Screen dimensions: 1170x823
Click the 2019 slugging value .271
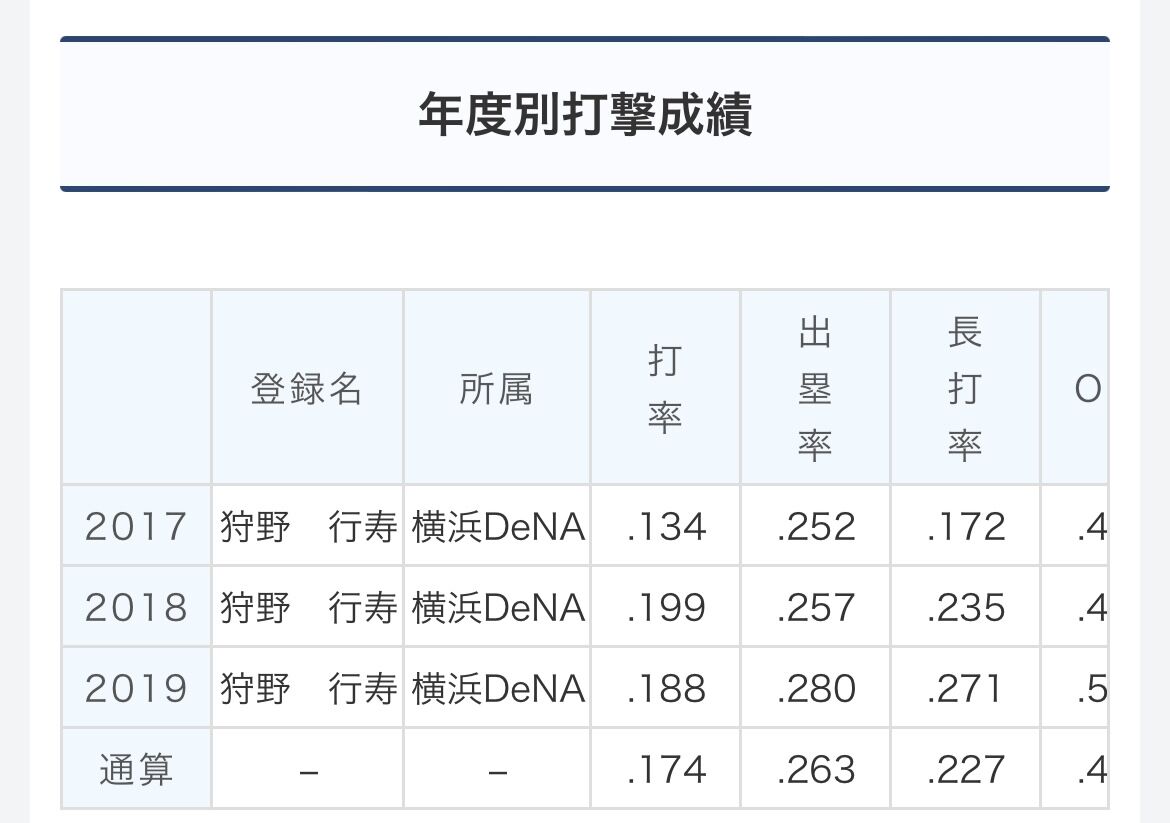point(965,687)
